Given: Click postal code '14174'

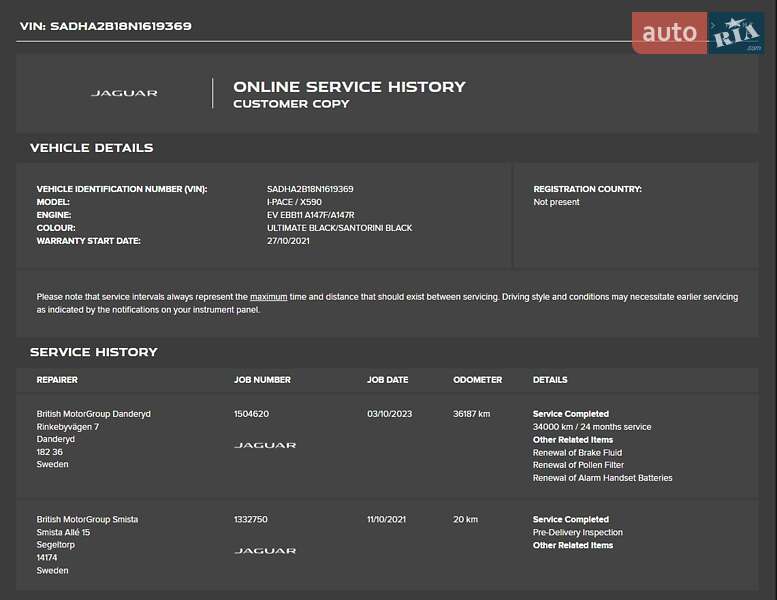Looking at the screenshot, I should click(x=47, y=557).
